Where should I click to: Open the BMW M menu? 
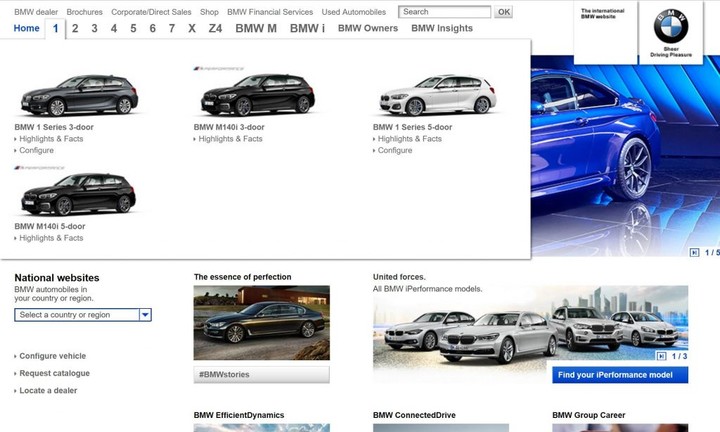click(256, 28)
